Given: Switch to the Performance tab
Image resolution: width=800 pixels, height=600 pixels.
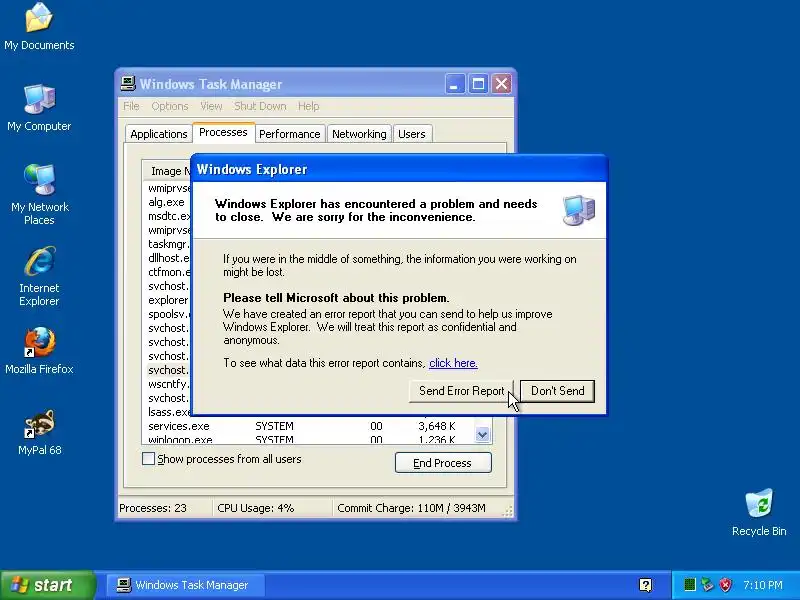Looking at the screenshot, I should pos(290,134).
